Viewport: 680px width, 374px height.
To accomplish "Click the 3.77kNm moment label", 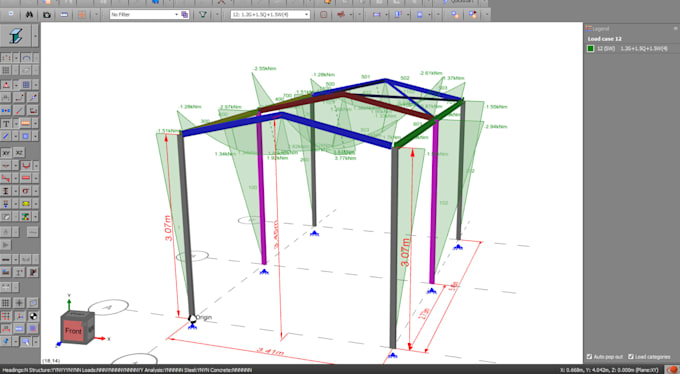I will coord(345,158).
